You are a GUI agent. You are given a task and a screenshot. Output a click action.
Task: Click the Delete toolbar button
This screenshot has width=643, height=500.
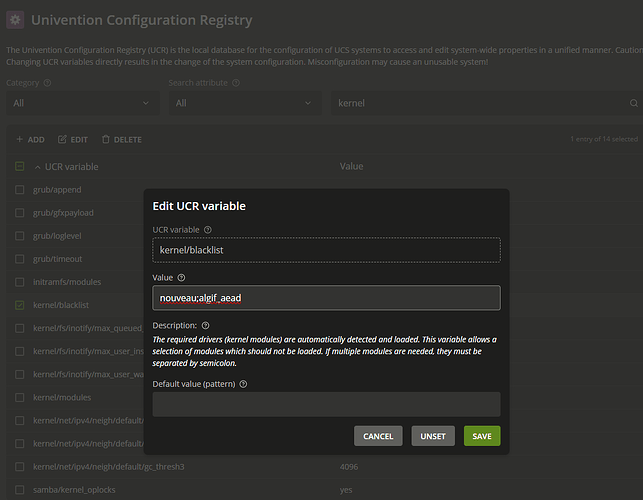(x=122, y=139)
